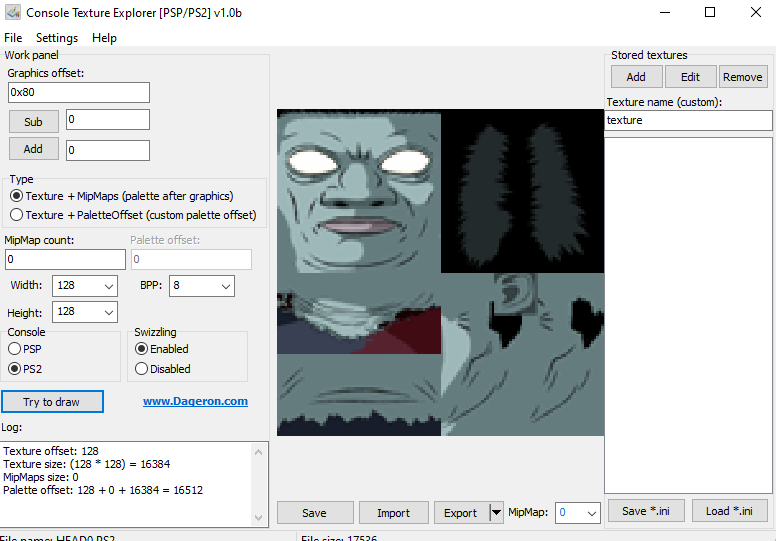Select Texture + PaletteOffset type option
The width and height of the screenshot is (776, 541).
[x=133, y=215]
